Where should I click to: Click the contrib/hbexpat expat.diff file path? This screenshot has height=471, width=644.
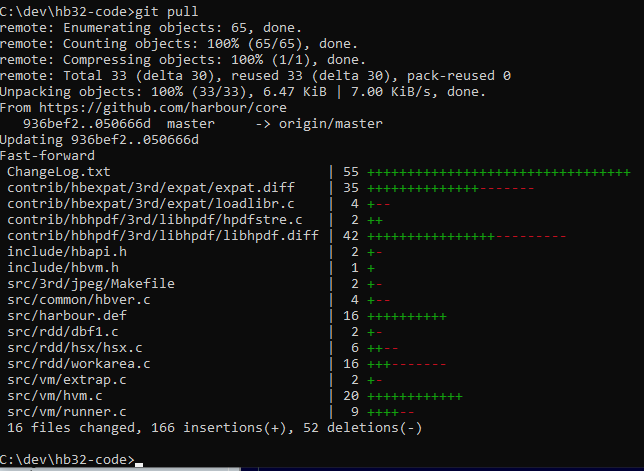pyautogui.click(x=150, y=187)
